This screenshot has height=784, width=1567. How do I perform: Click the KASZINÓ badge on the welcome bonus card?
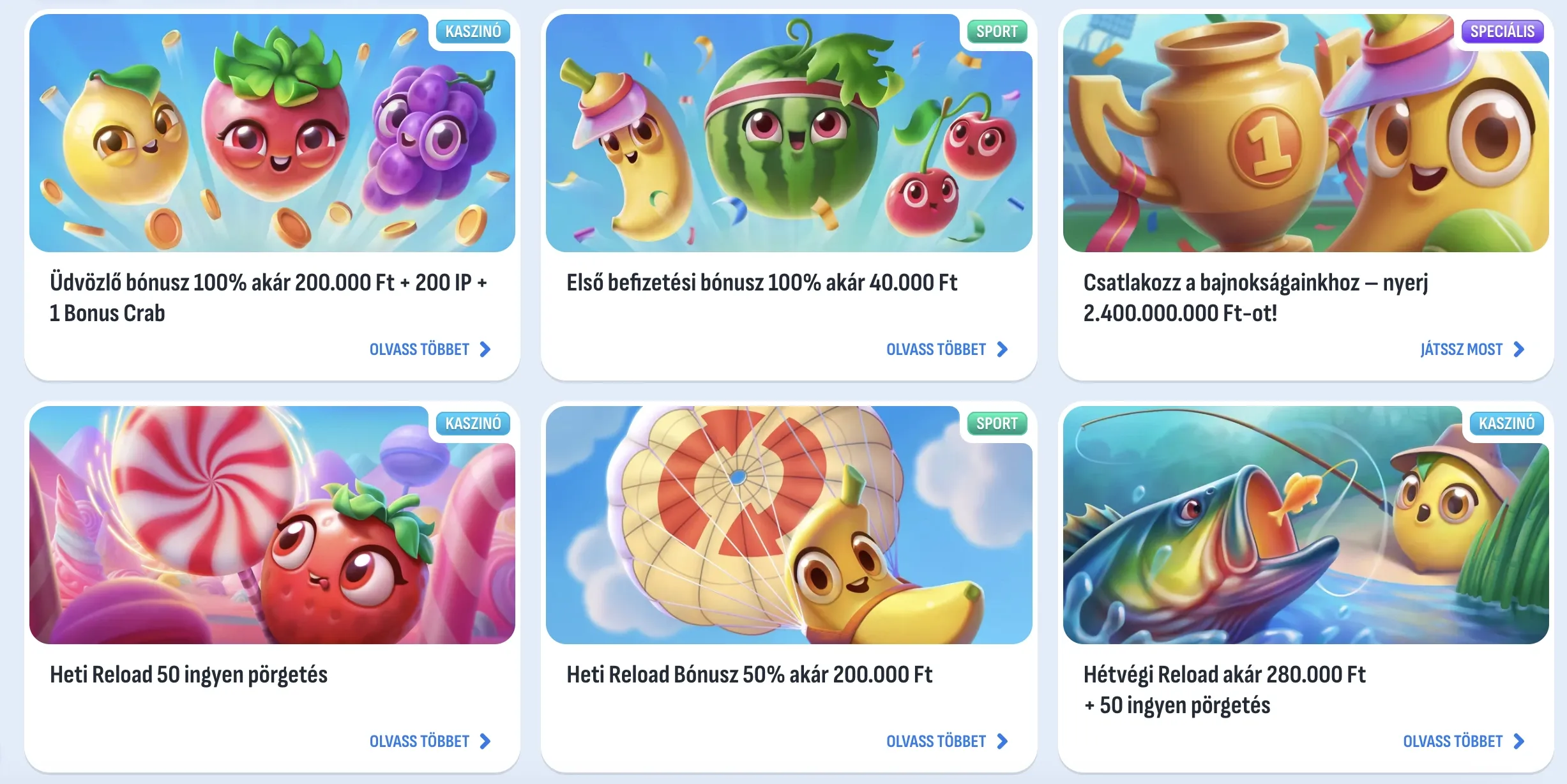[x=473, y=31]
